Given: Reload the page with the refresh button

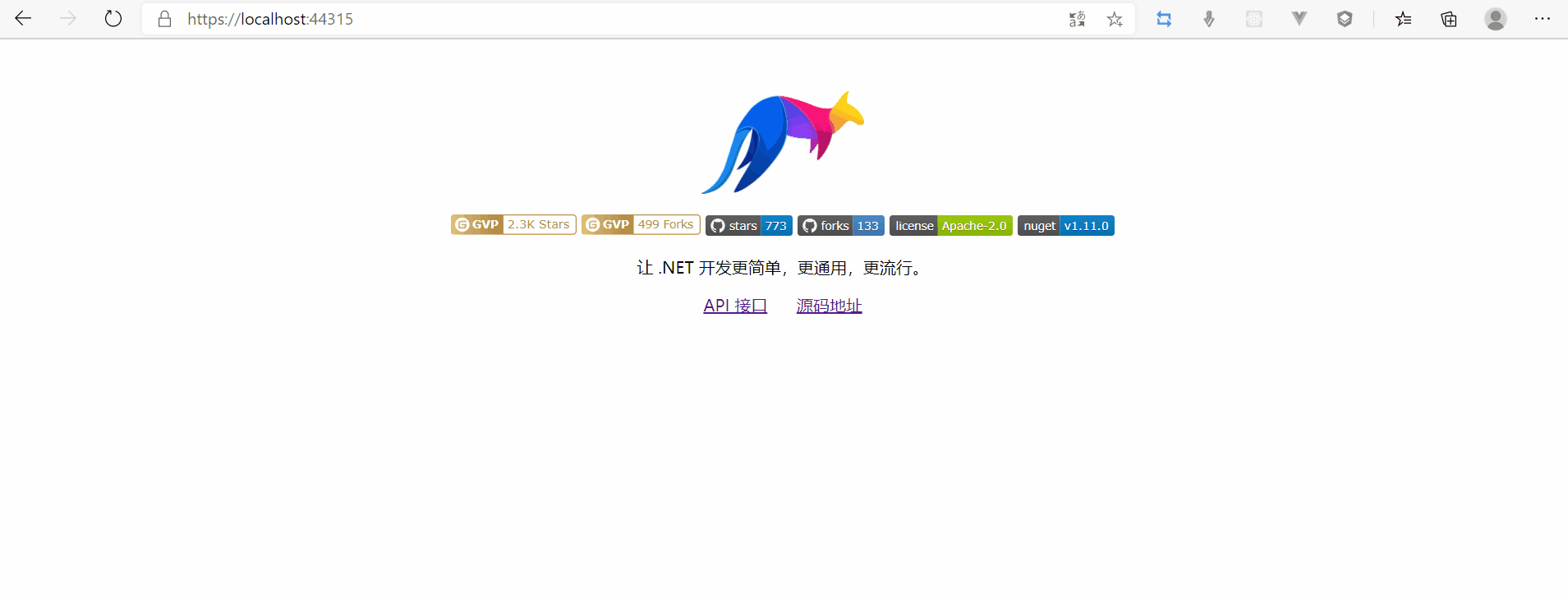Looking at the screenshot, I should (x=113, y=19).
